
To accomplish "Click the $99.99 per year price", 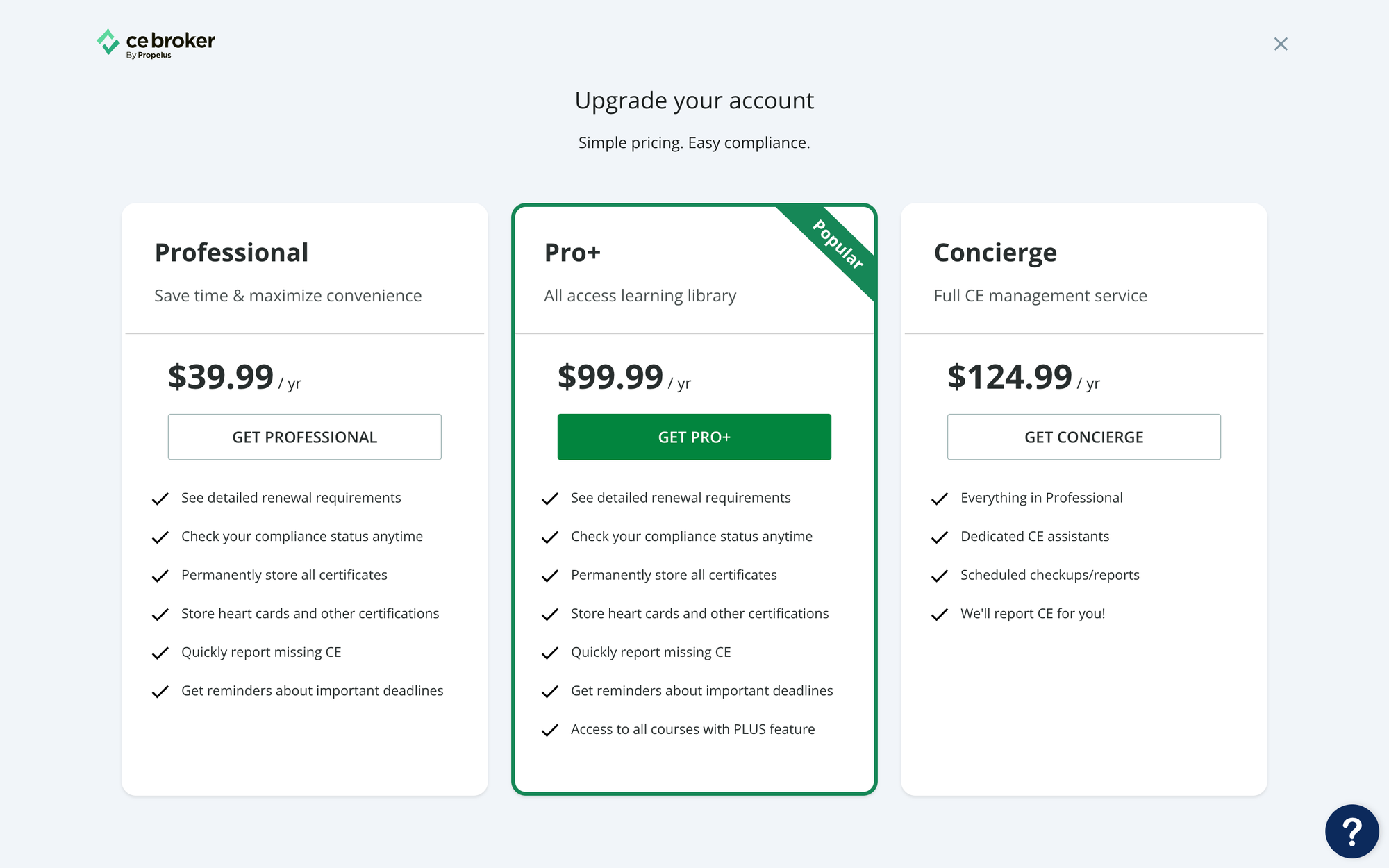I will [624, 377].
